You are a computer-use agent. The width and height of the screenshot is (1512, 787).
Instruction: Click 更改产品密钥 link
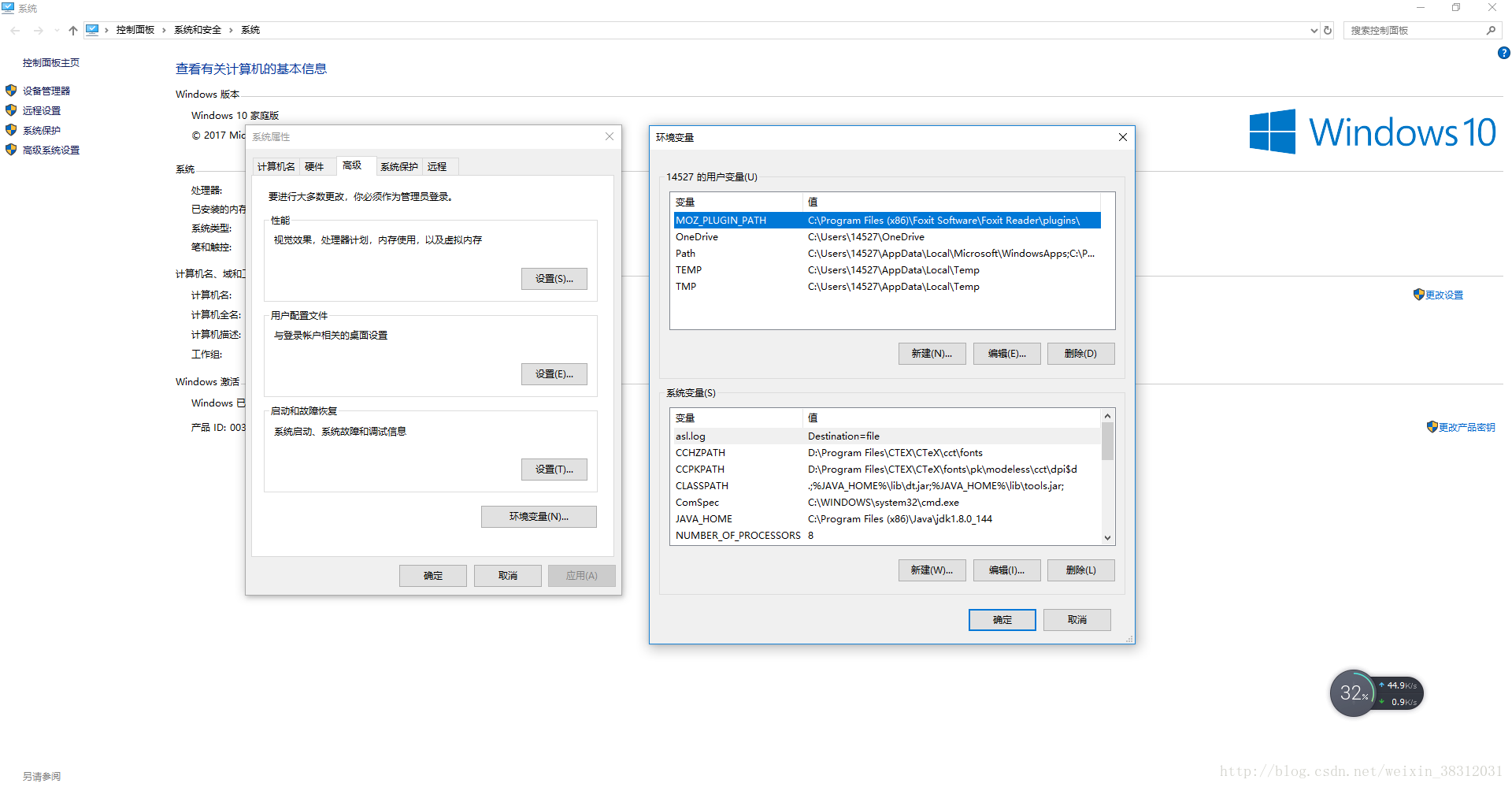point(1467,428)
